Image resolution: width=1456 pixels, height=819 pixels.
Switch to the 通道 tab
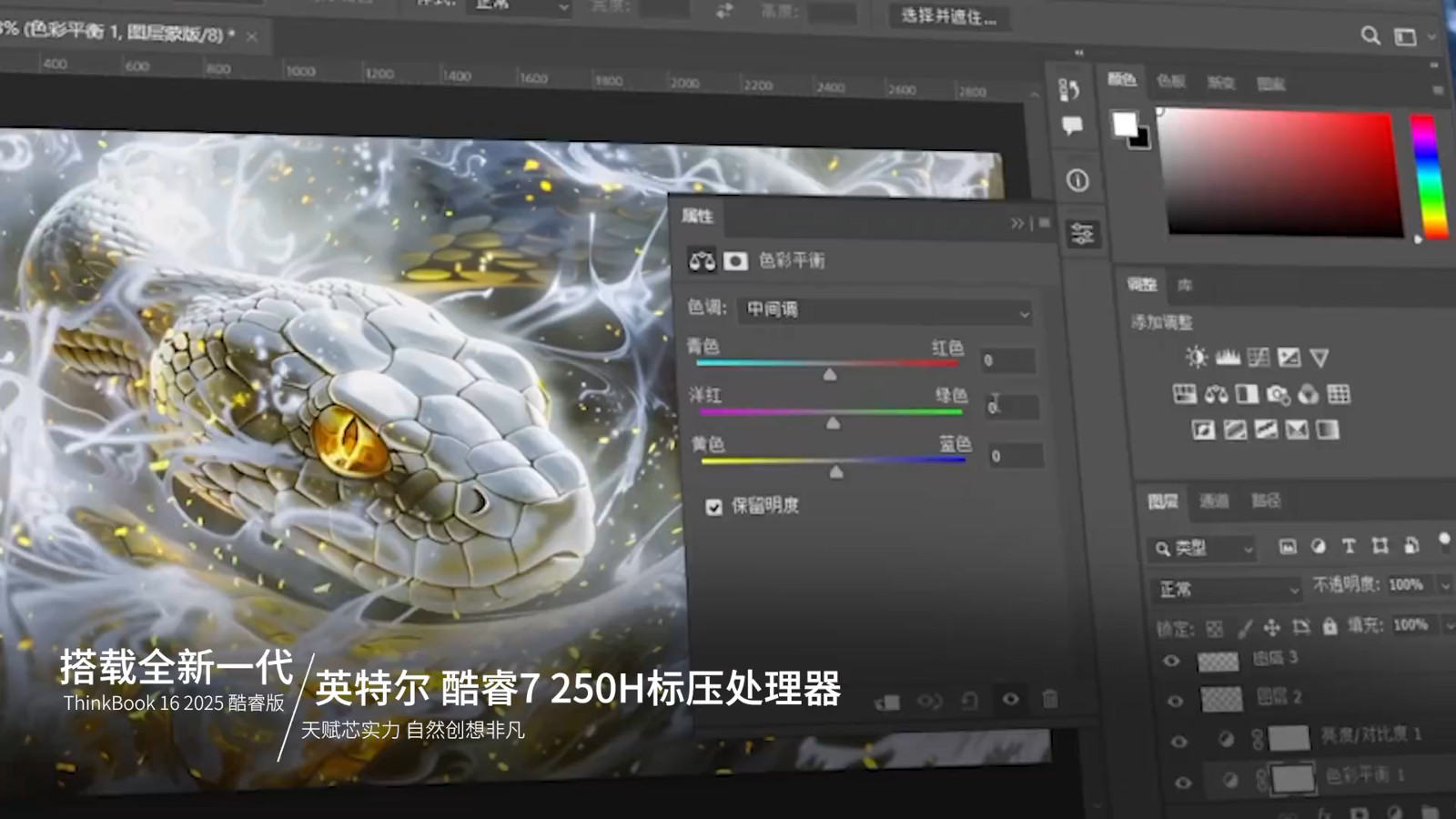[x=1213, y=500]
